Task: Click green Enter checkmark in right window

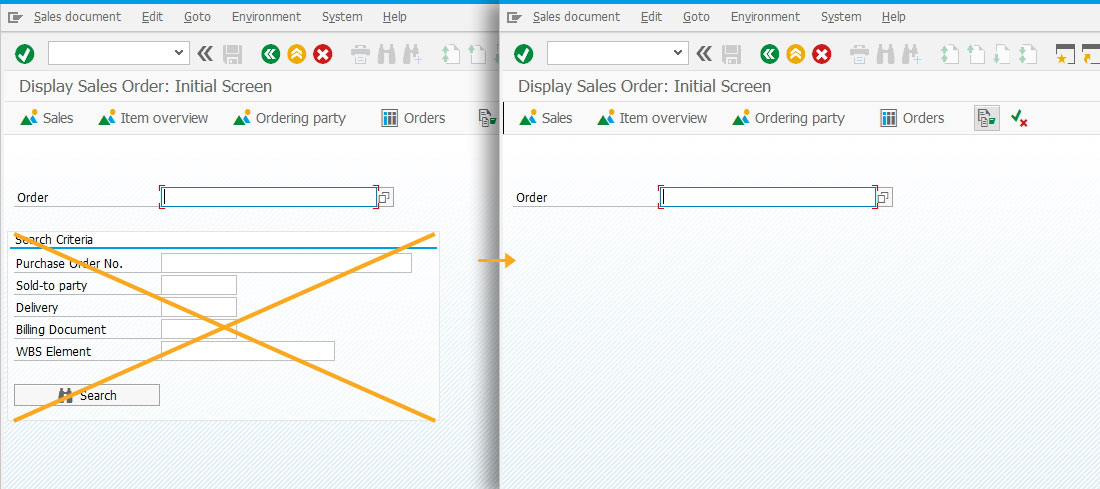Action: pyautogui.click(x=523, y=54)
